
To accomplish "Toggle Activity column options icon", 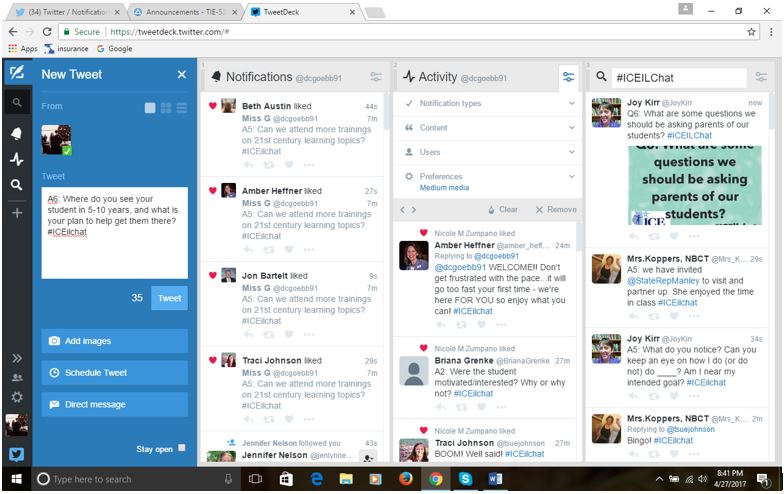I will tap(568, 77).
